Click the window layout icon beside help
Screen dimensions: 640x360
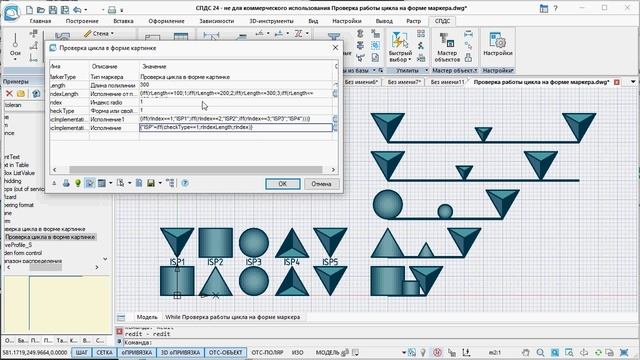[544, 8]
